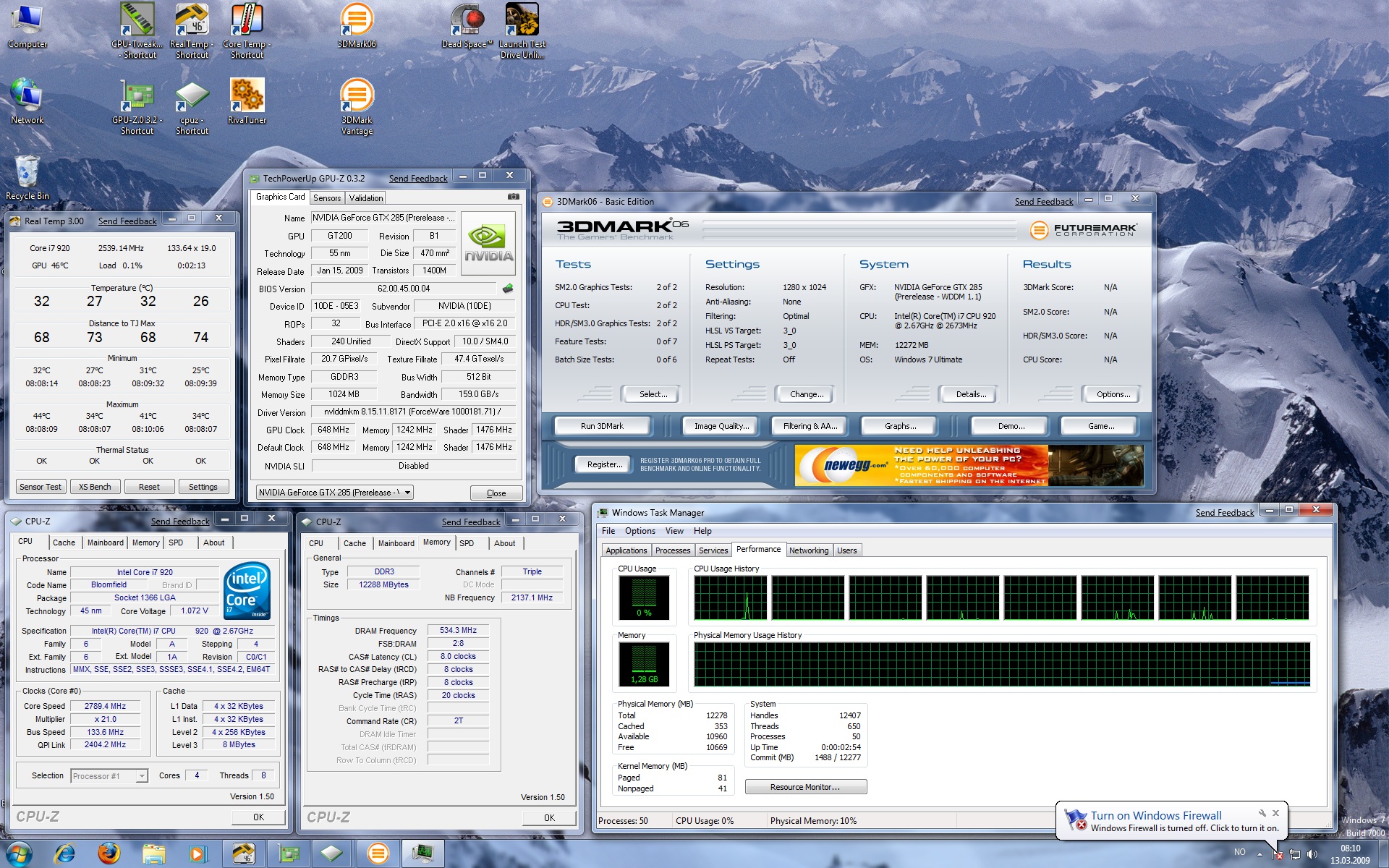Image resolution: width=1389 pixels, height=868 pixels.
Task: Open the GPU selection dropdown in GPU-Z
Action: (334, 493)
